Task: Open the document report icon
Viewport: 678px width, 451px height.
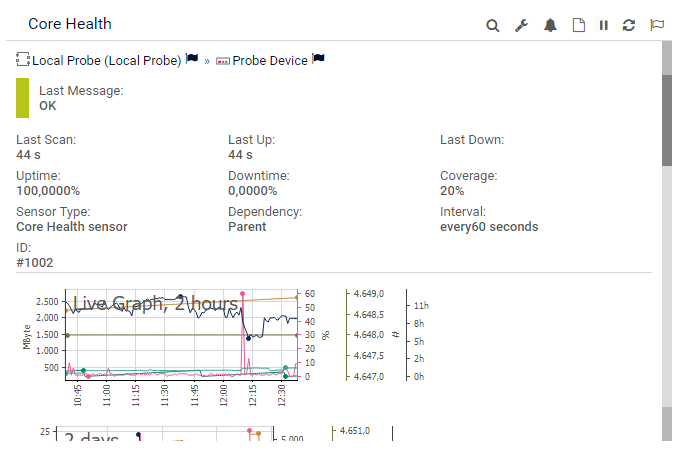Action: 579,26
